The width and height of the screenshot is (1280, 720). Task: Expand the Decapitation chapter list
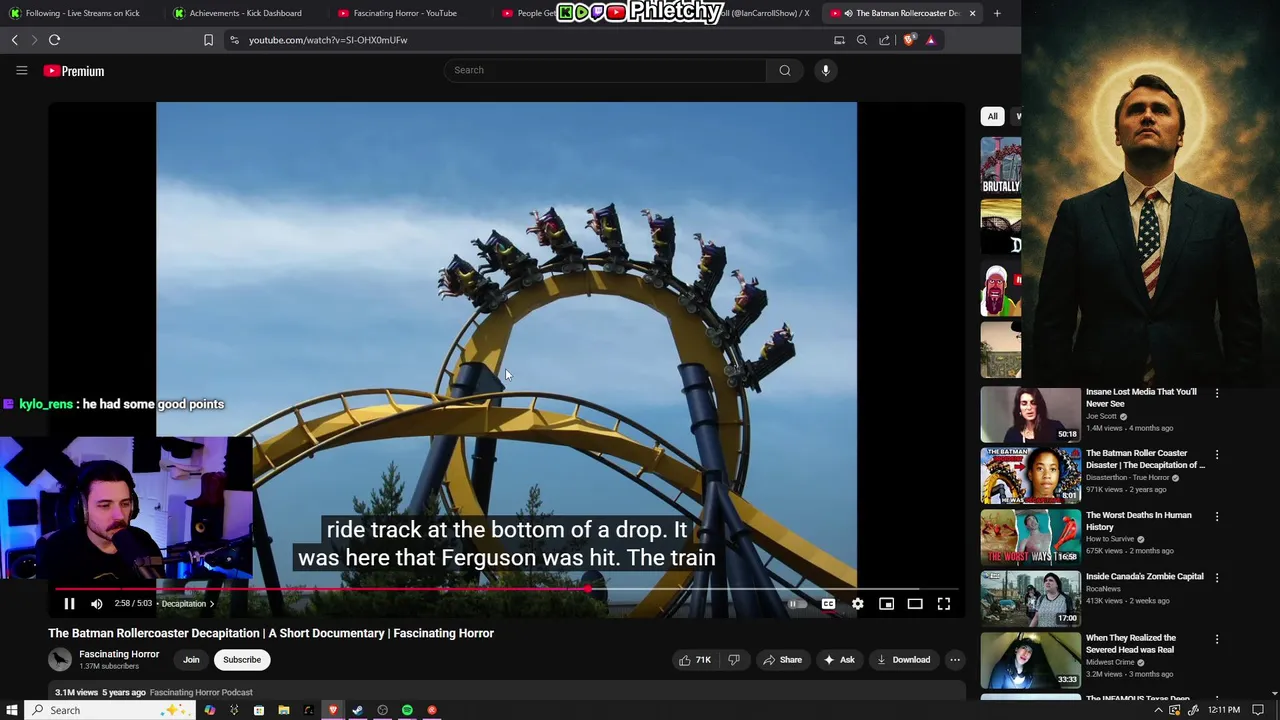[188, 604]
